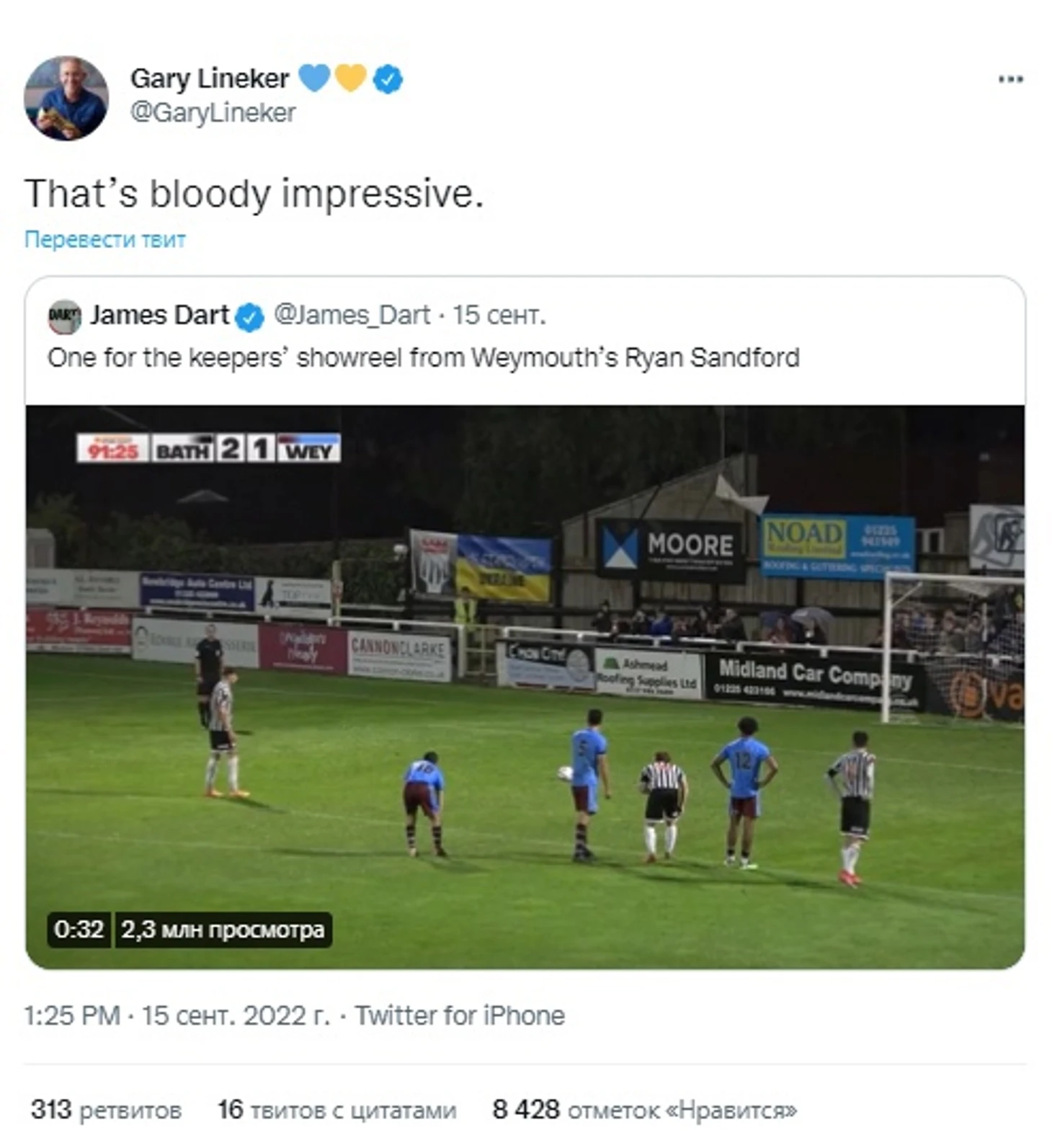Screen dimensions: 1052x1148
Task: Play the quoted football penalty video
Action: tap(525, 686)
